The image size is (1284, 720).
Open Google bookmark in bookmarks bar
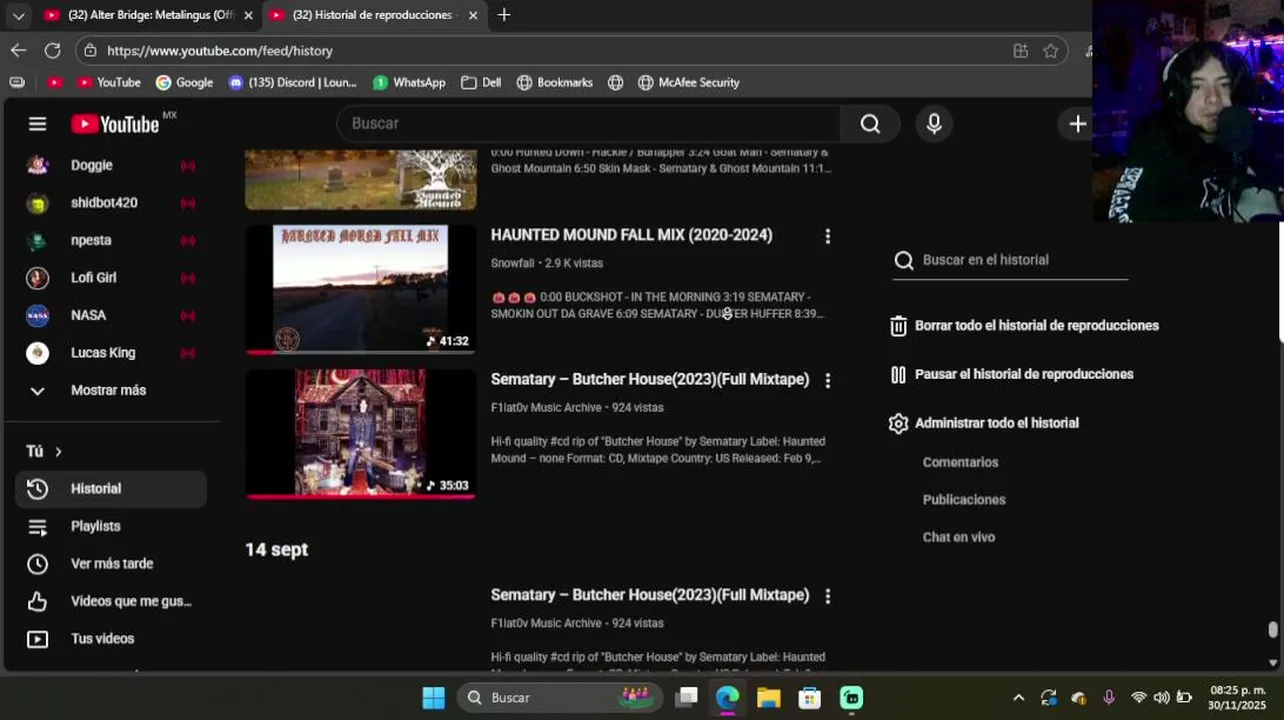[x=184, y=82]
